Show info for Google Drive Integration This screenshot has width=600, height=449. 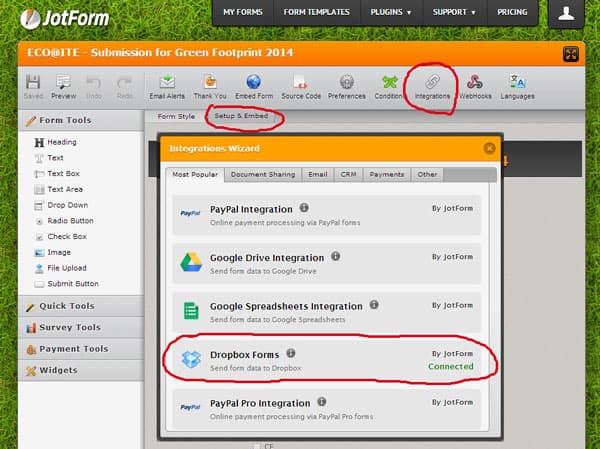click(x=336, y=256)
